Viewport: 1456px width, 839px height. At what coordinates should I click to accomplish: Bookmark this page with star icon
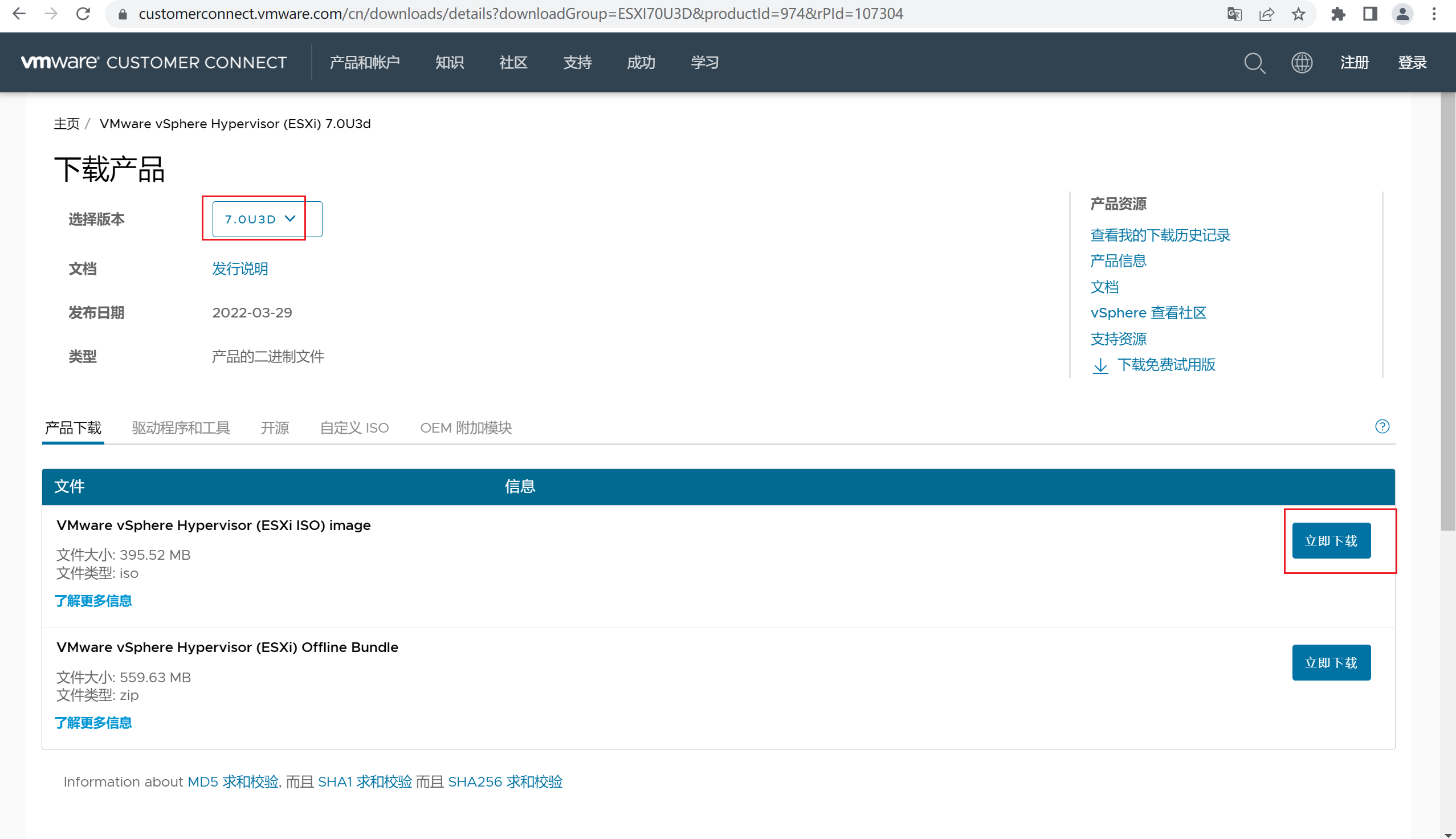point(1298,14)
